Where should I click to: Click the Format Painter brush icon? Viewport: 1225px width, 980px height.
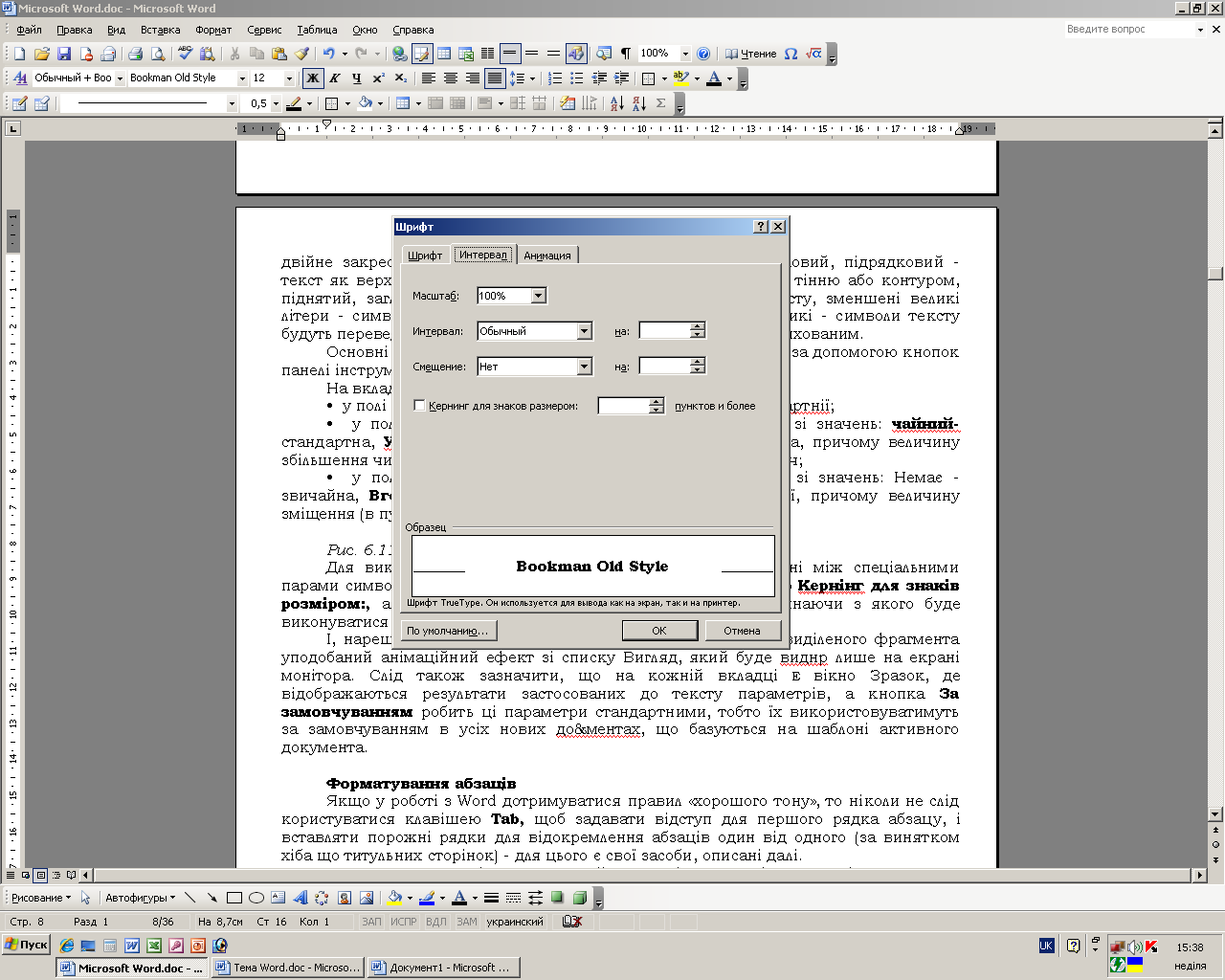(302, 54)
